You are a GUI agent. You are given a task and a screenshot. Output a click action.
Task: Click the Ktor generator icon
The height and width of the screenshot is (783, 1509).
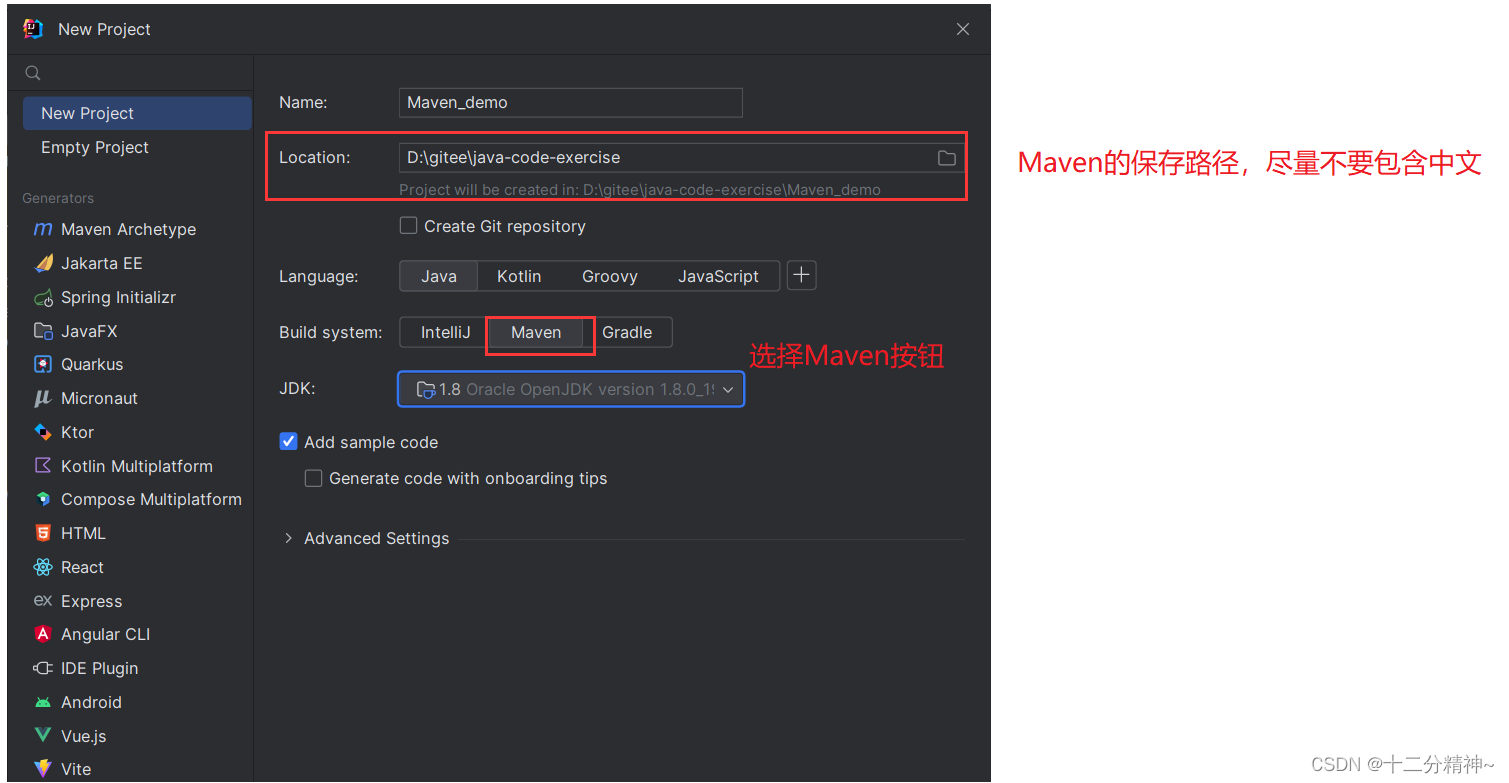pos(43,432)
